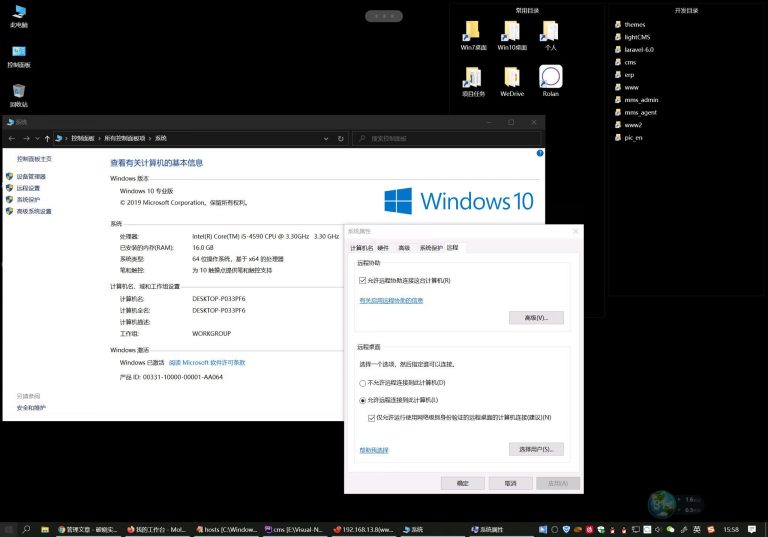
Task: Open the mms_admin folder entry
Action: point(637,100)
